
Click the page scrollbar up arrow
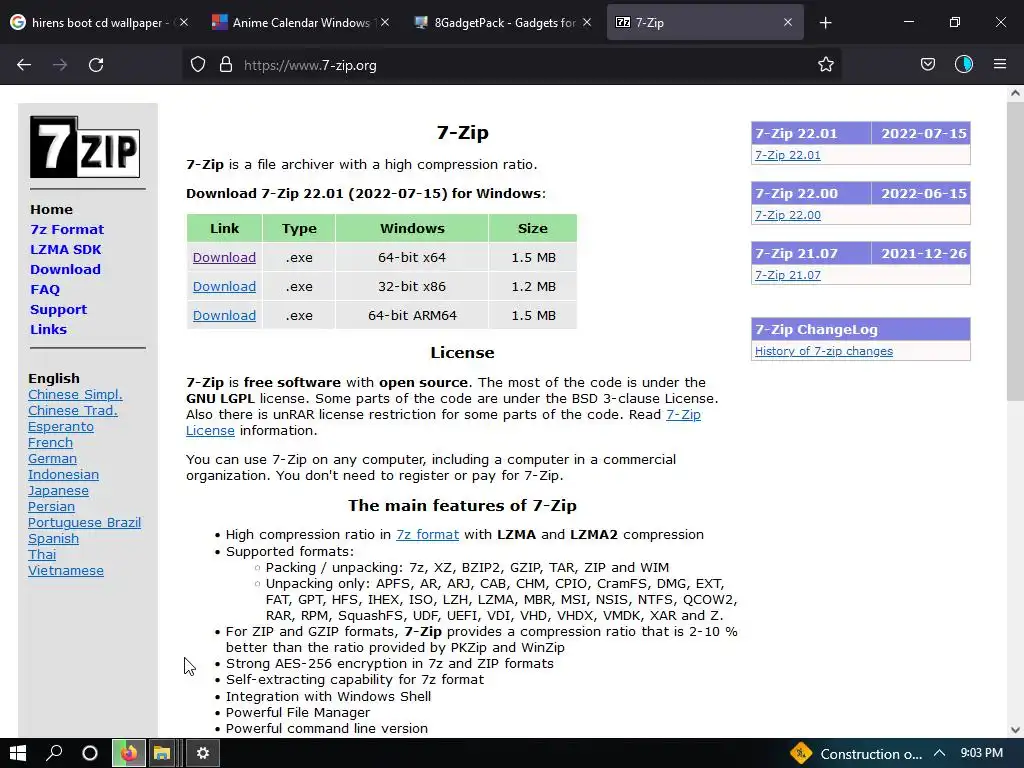(x=1015, y=93)
